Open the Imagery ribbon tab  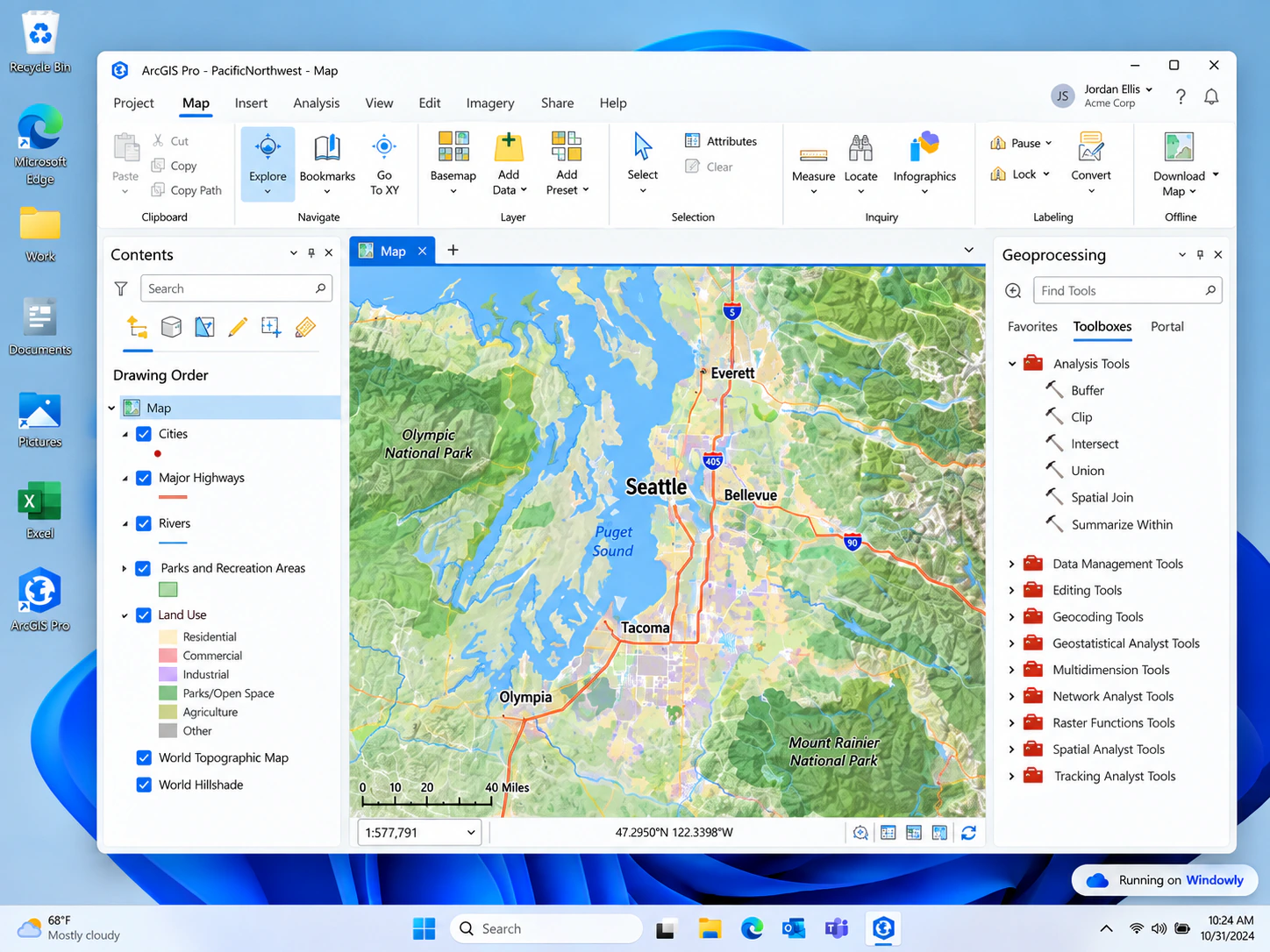point(490,103)
